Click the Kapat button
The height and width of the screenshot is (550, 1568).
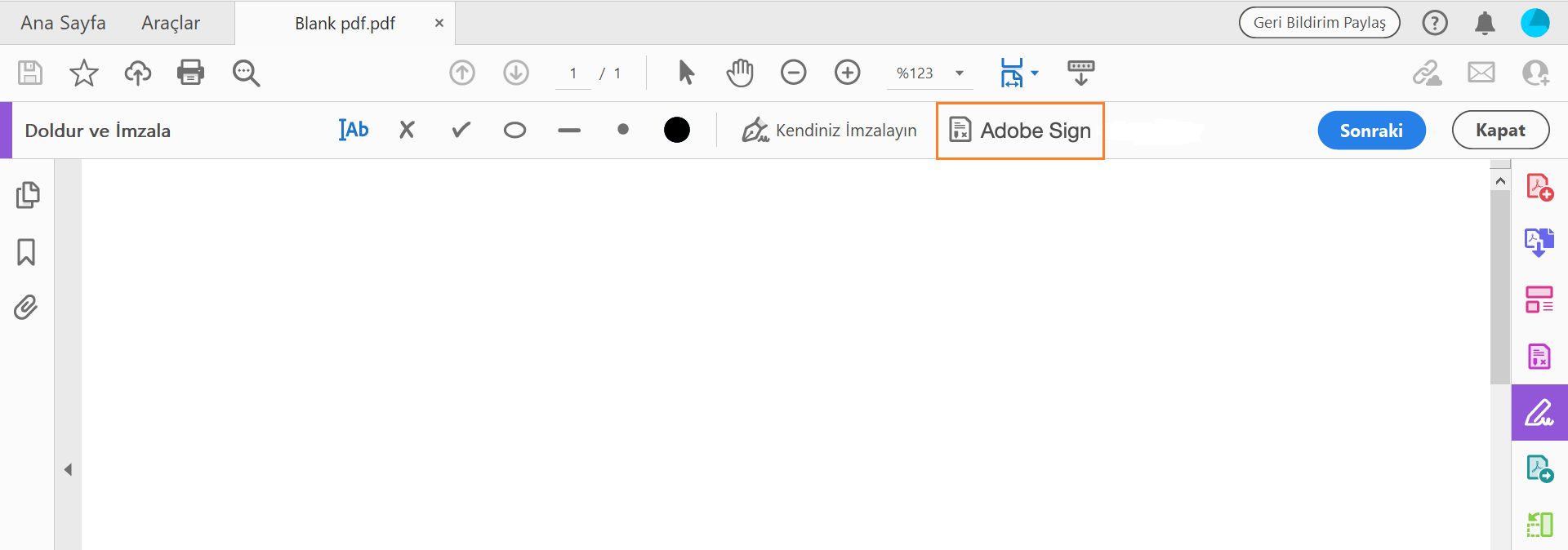pyautogui.click(x=1500, y=131)
